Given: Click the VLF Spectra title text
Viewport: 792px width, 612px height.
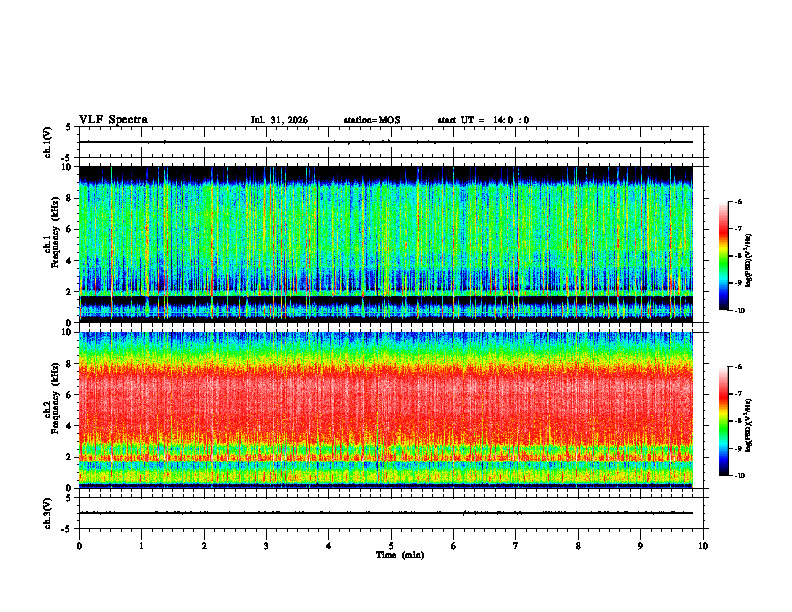Looking at the screenshot, I should [x=113, y=120].
